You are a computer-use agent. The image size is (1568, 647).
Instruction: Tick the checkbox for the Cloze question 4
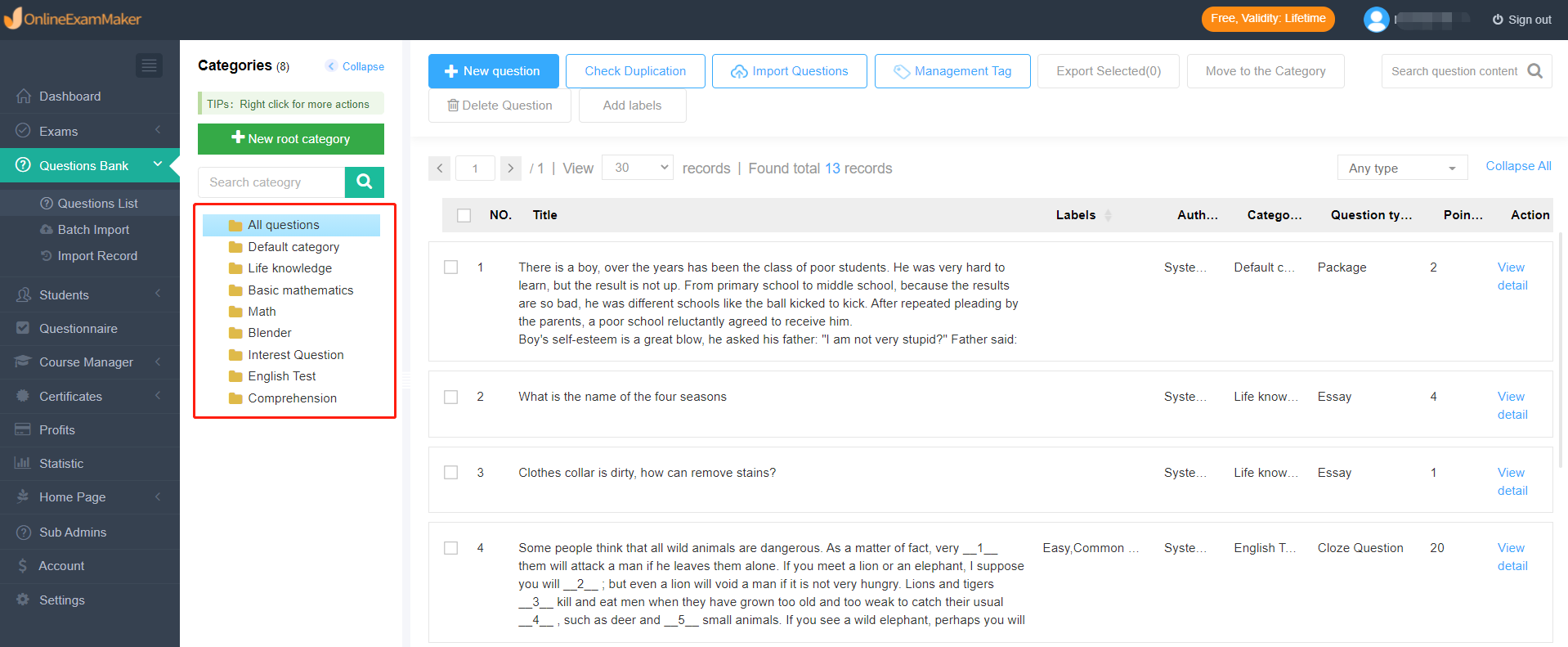click(x=450, y=548)
